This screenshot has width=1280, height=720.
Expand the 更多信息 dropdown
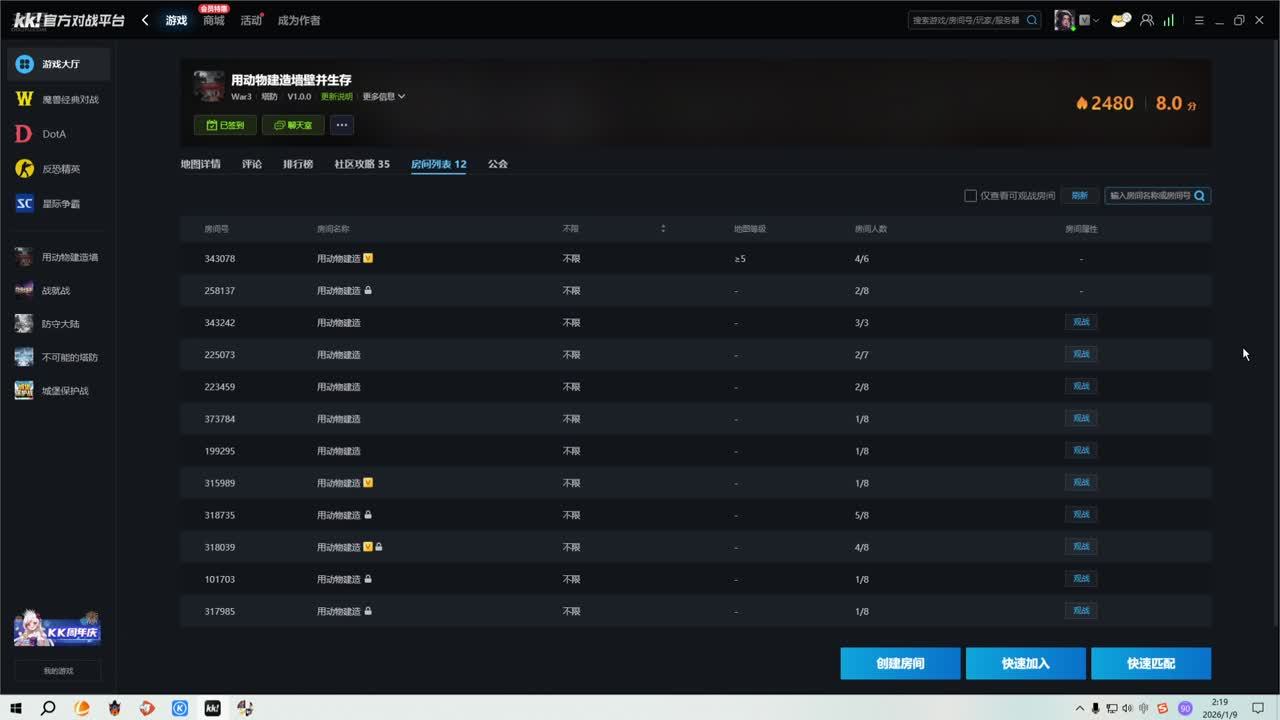[384, 97]
